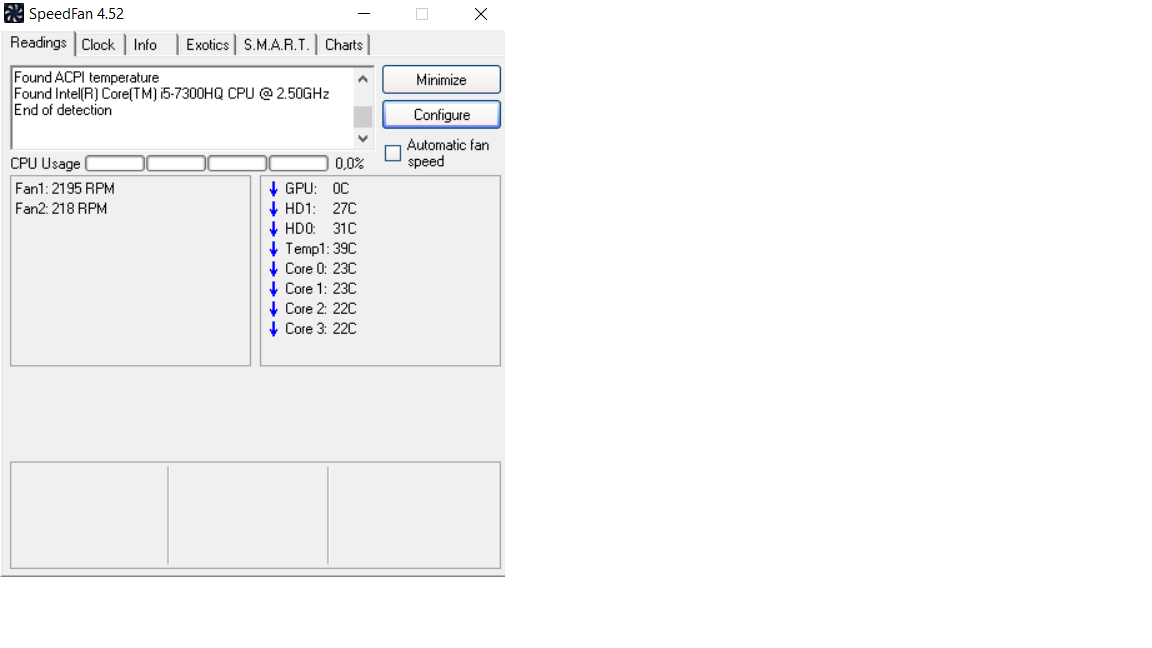Open the Configure dialog

click(442, 115)
